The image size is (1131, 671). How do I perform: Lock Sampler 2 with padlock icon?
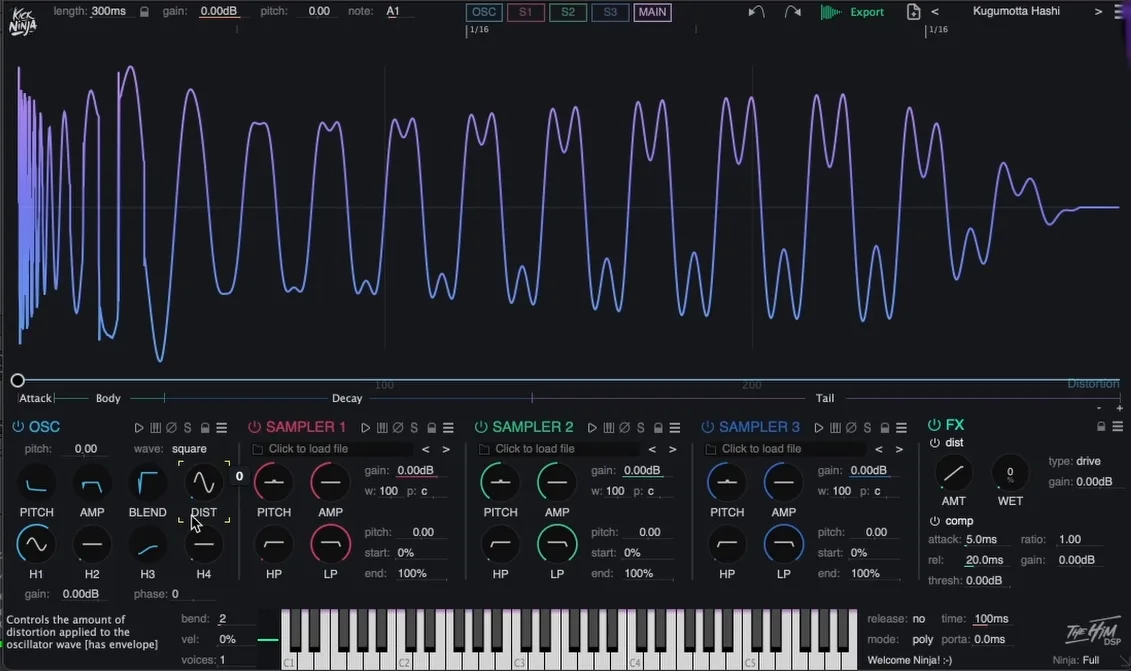658,428
